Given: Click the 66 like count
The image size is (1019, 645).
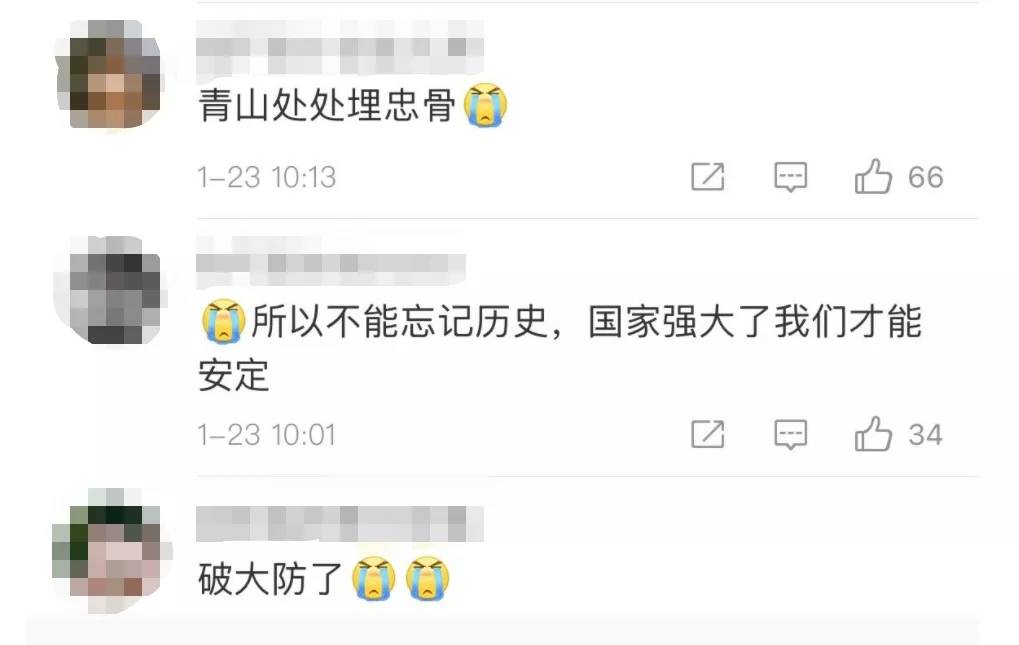Looking at the screenshot, I should (925, 177).
